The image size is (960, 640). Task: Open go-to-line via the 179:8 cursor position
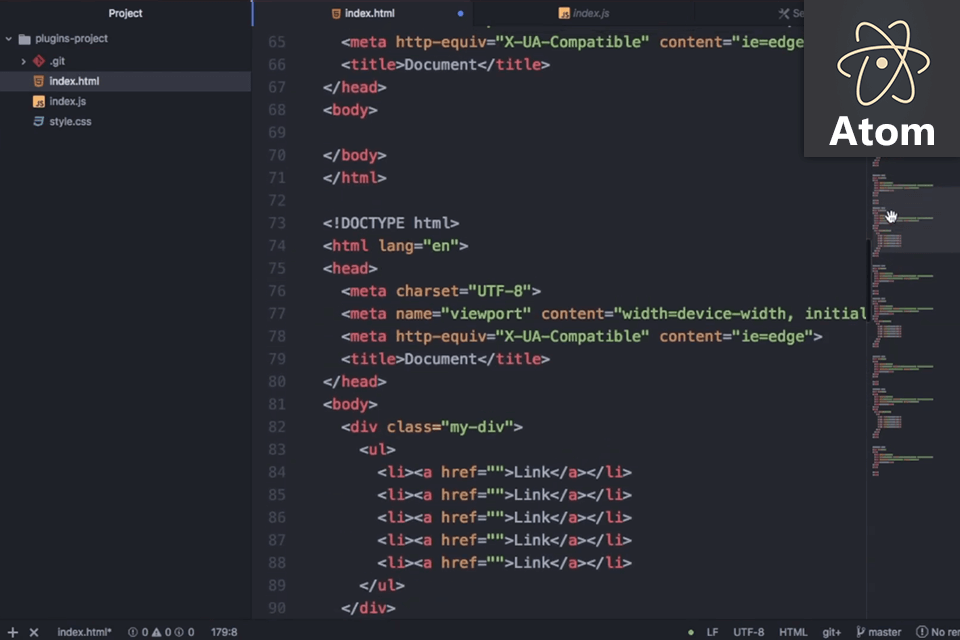[224, 632]
